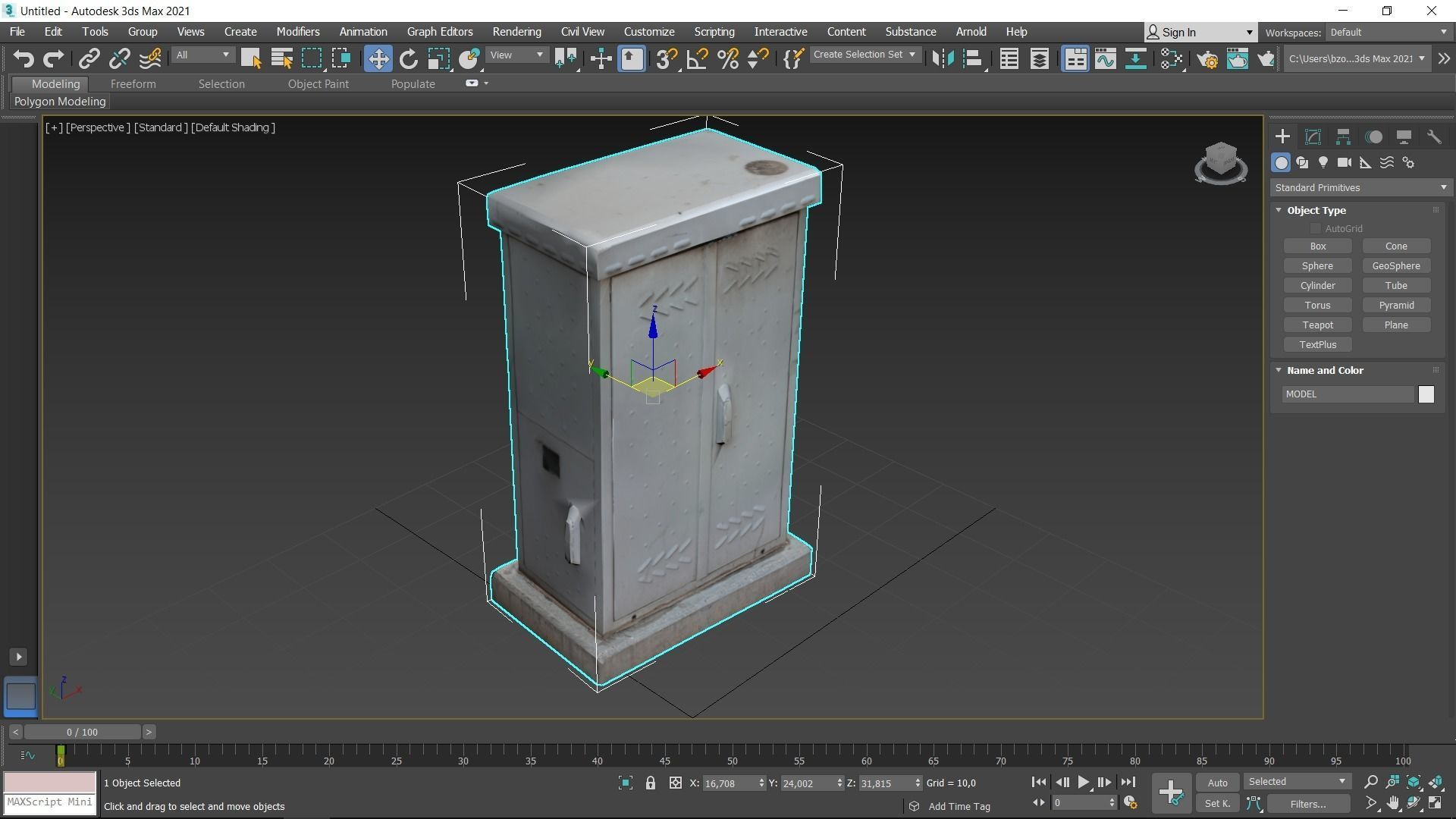Switch to the Motion panel tab
Screen dimensions: 1456x819
pos(1373,136)
